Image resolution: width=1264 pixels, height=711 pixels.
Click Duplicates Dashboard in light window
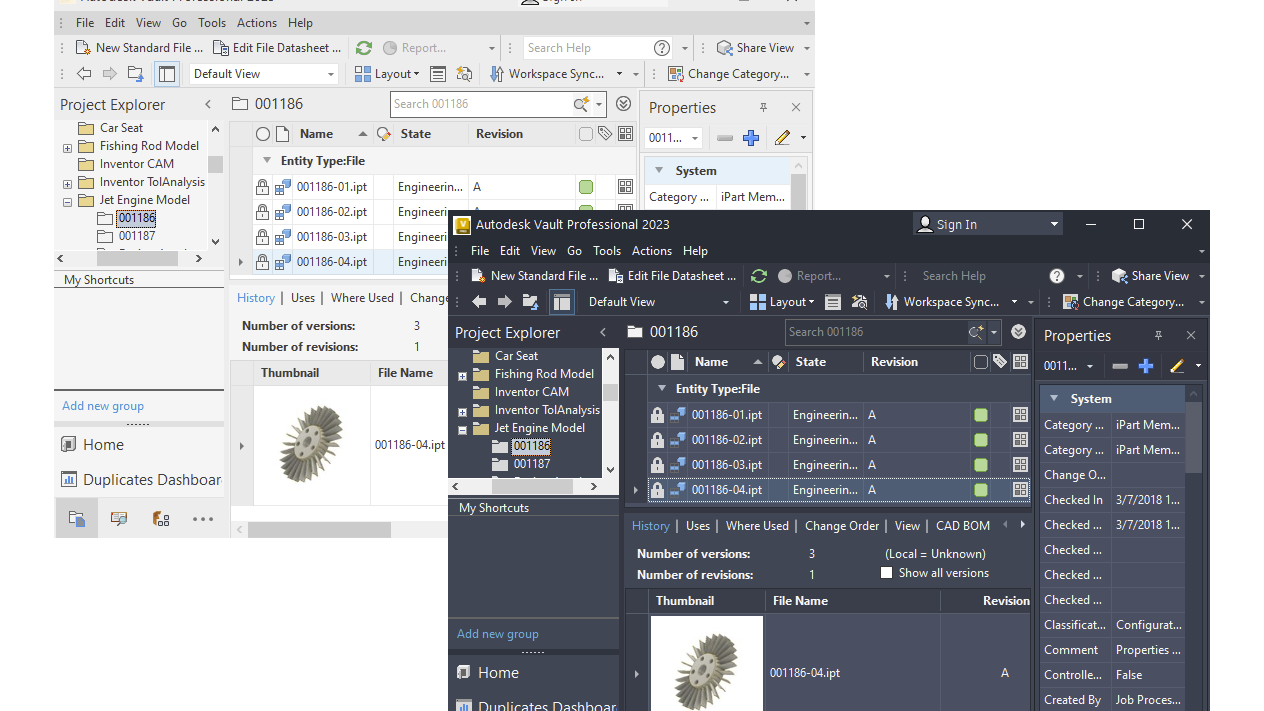141,480
